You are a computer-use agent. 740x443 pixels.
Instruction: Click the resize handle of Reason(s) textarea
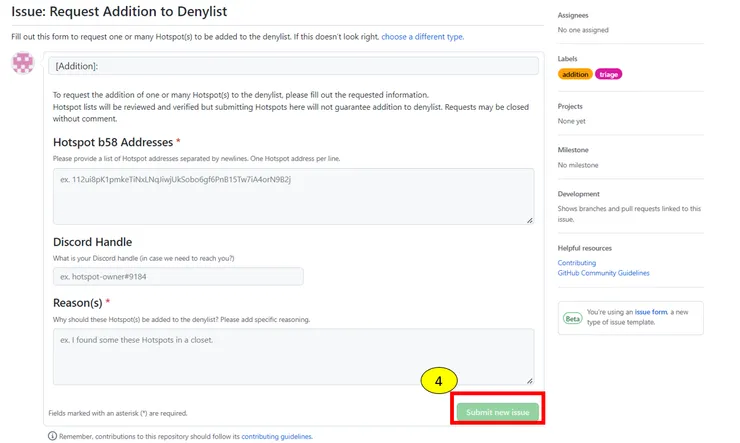point(529,380)
